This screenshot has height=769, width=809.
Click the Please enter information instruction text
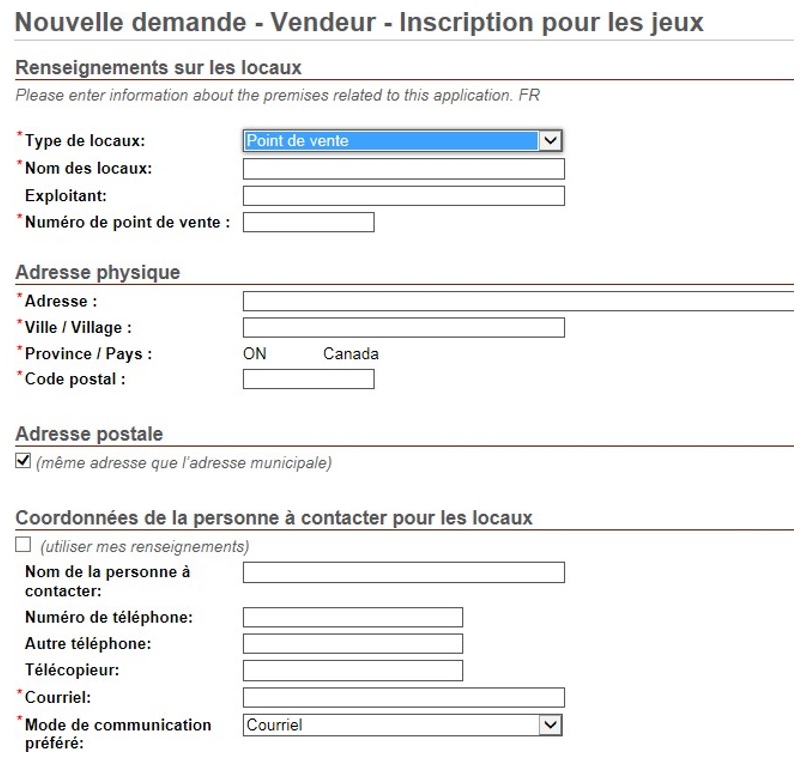pyautogui.click(x=278, y=95)
